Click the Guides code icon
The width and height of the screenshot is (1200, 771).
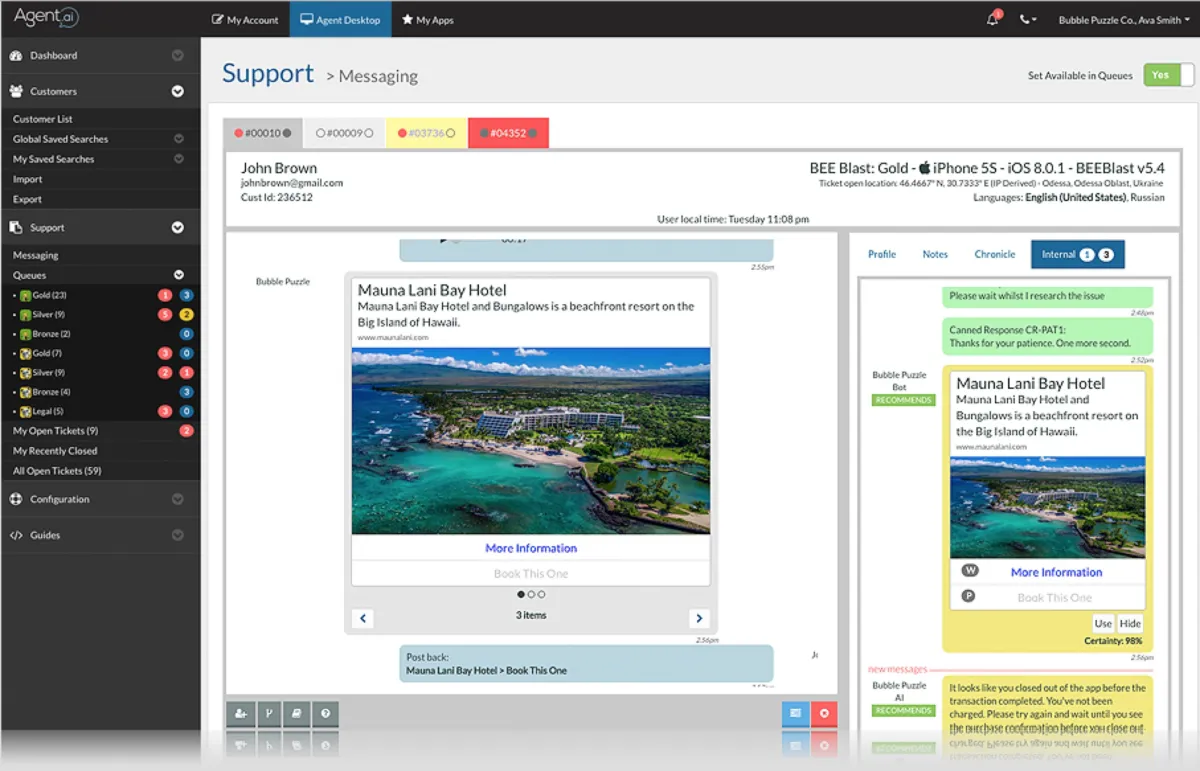(x=16, y=535)
